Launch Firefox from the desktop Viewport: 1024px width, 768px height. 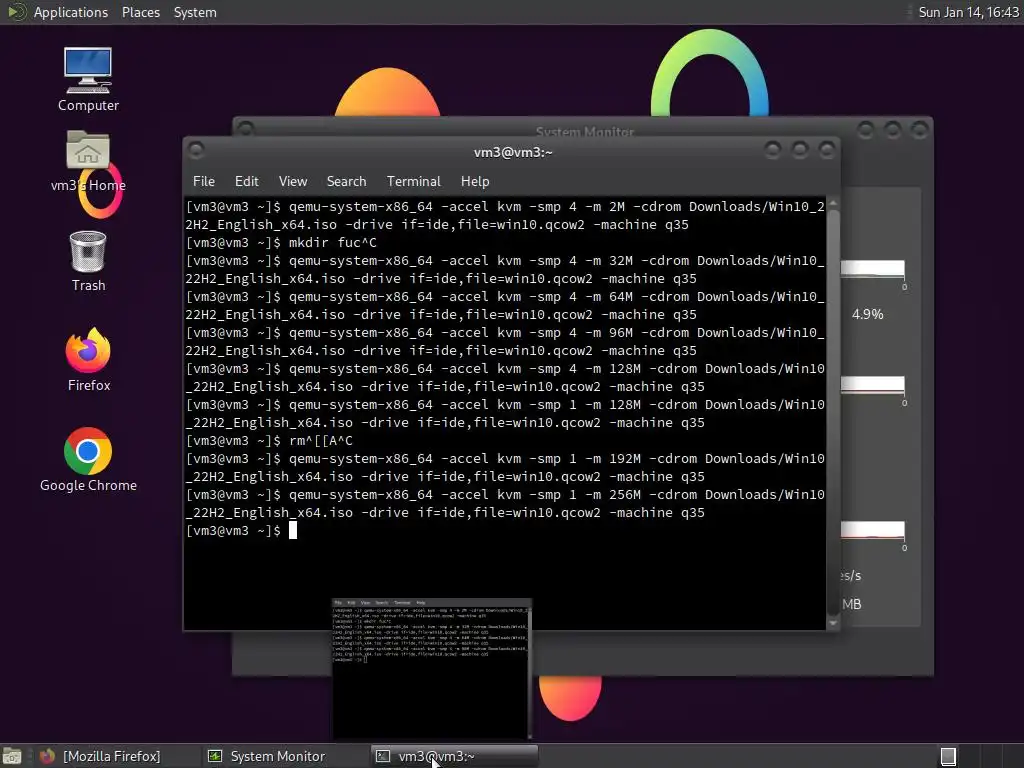88,359
